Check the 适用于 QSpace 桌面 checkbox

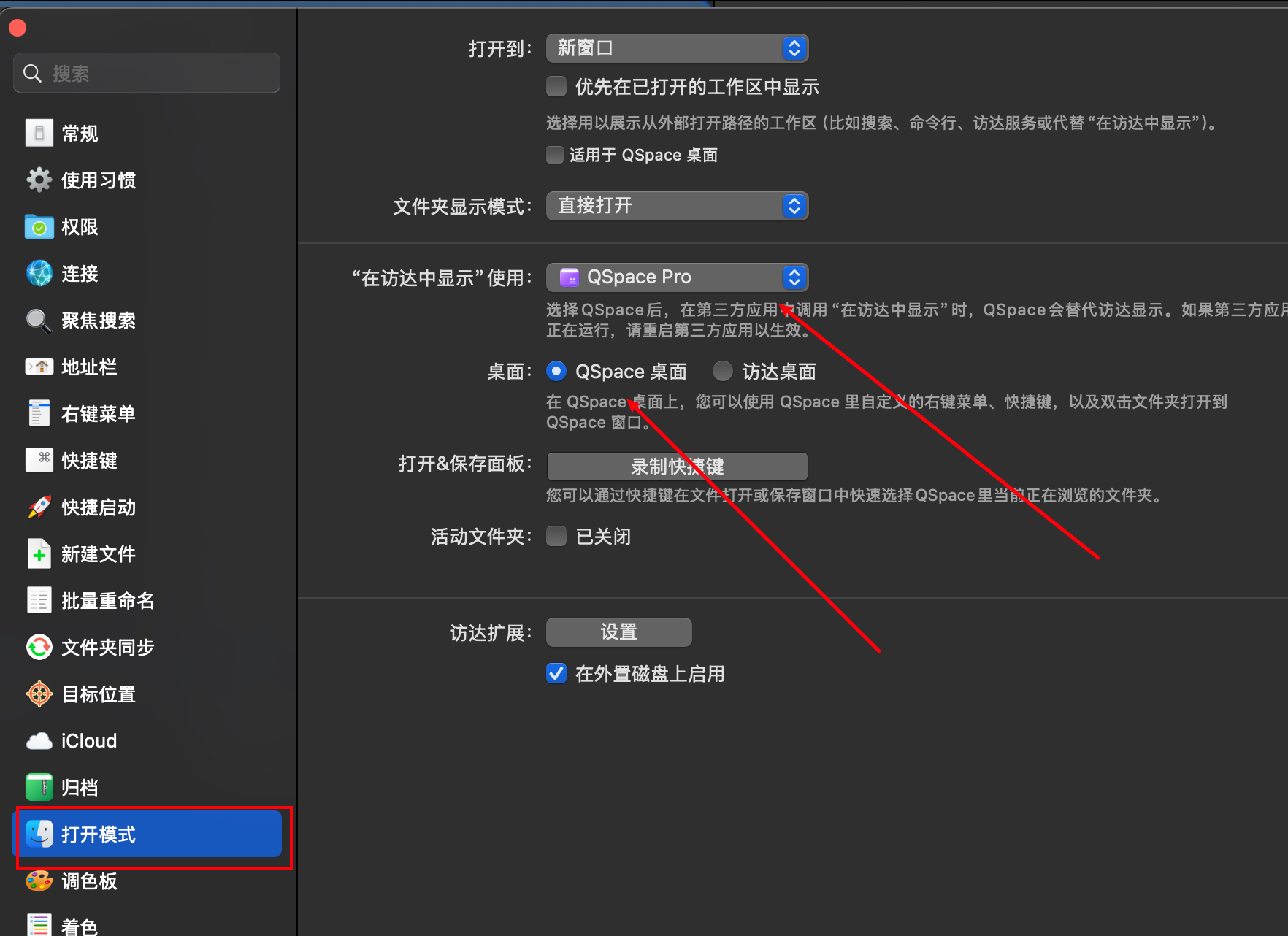[555, 155]
